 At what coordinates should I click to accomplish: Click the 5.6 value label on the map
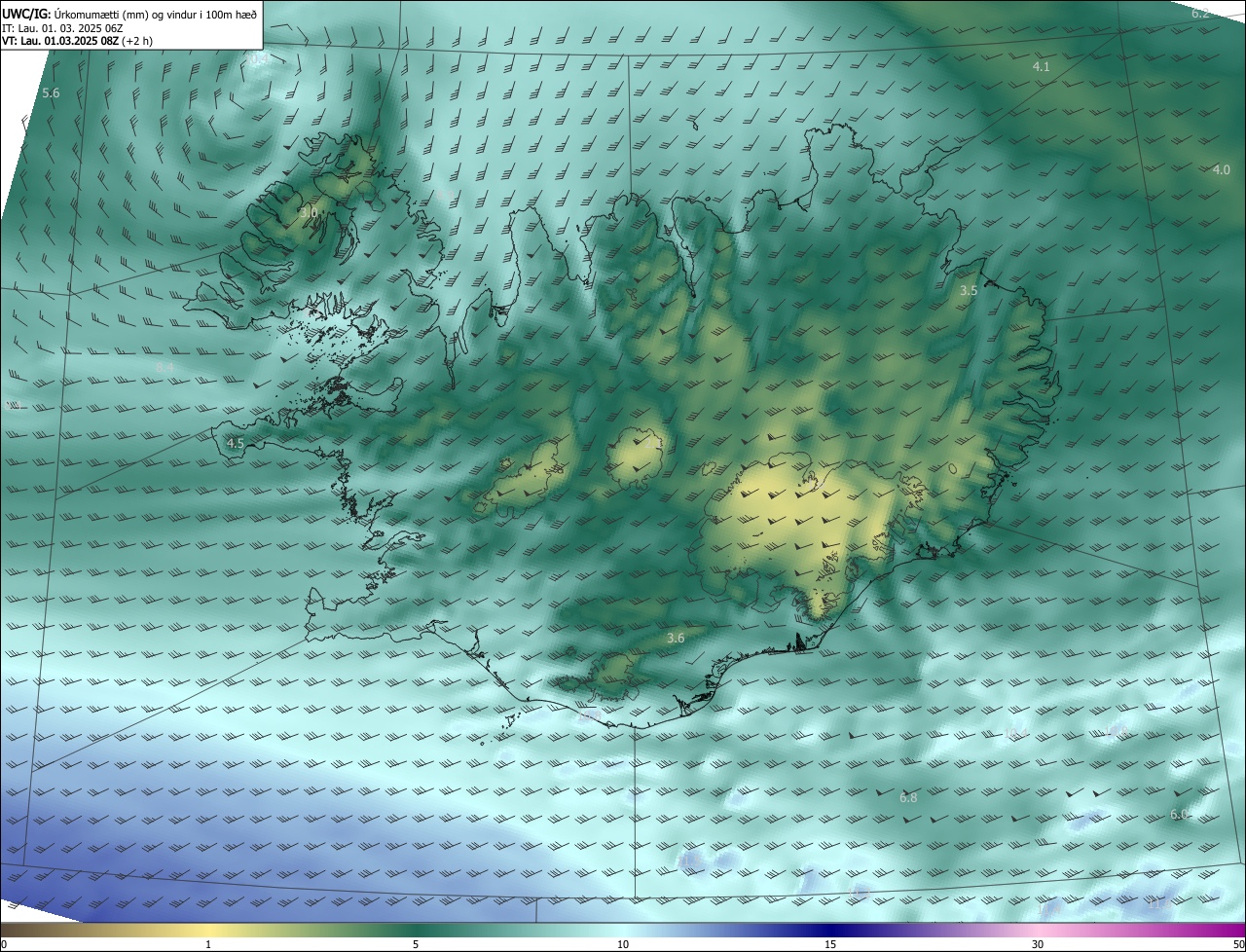(x=52, y=93)
